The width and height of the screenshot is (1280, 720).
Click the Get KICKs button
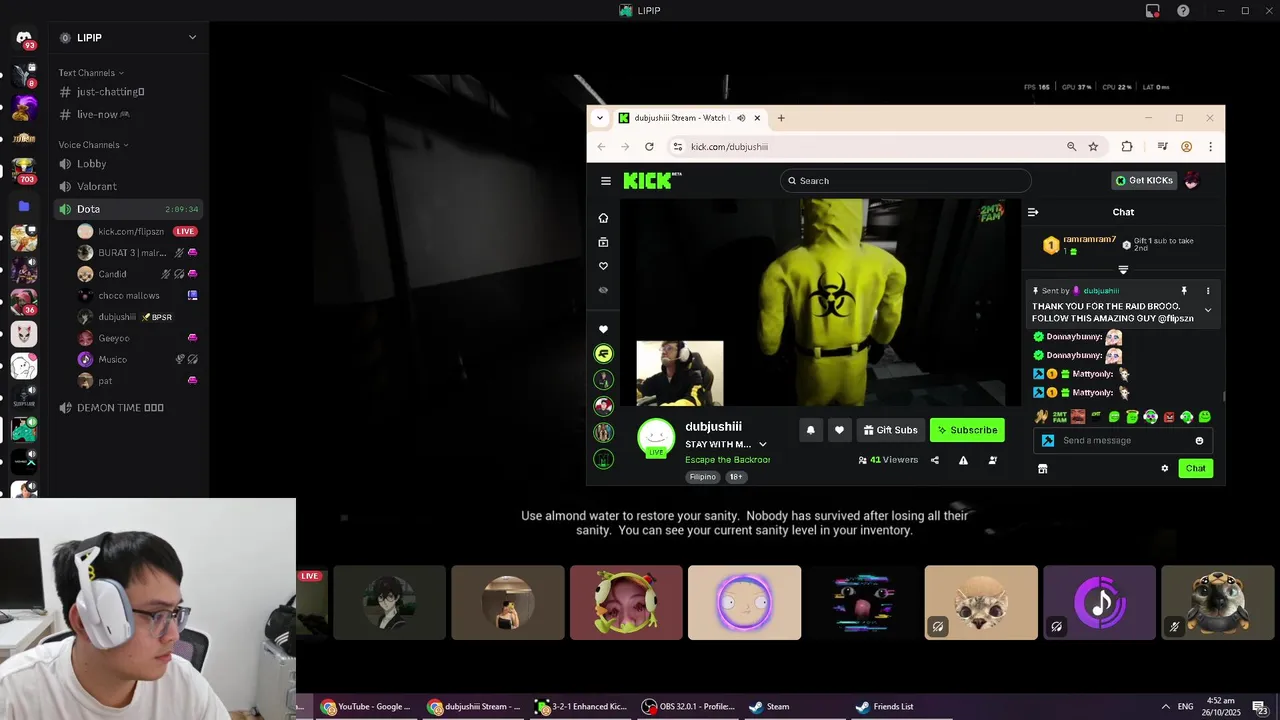click(x=1144, y=180)
